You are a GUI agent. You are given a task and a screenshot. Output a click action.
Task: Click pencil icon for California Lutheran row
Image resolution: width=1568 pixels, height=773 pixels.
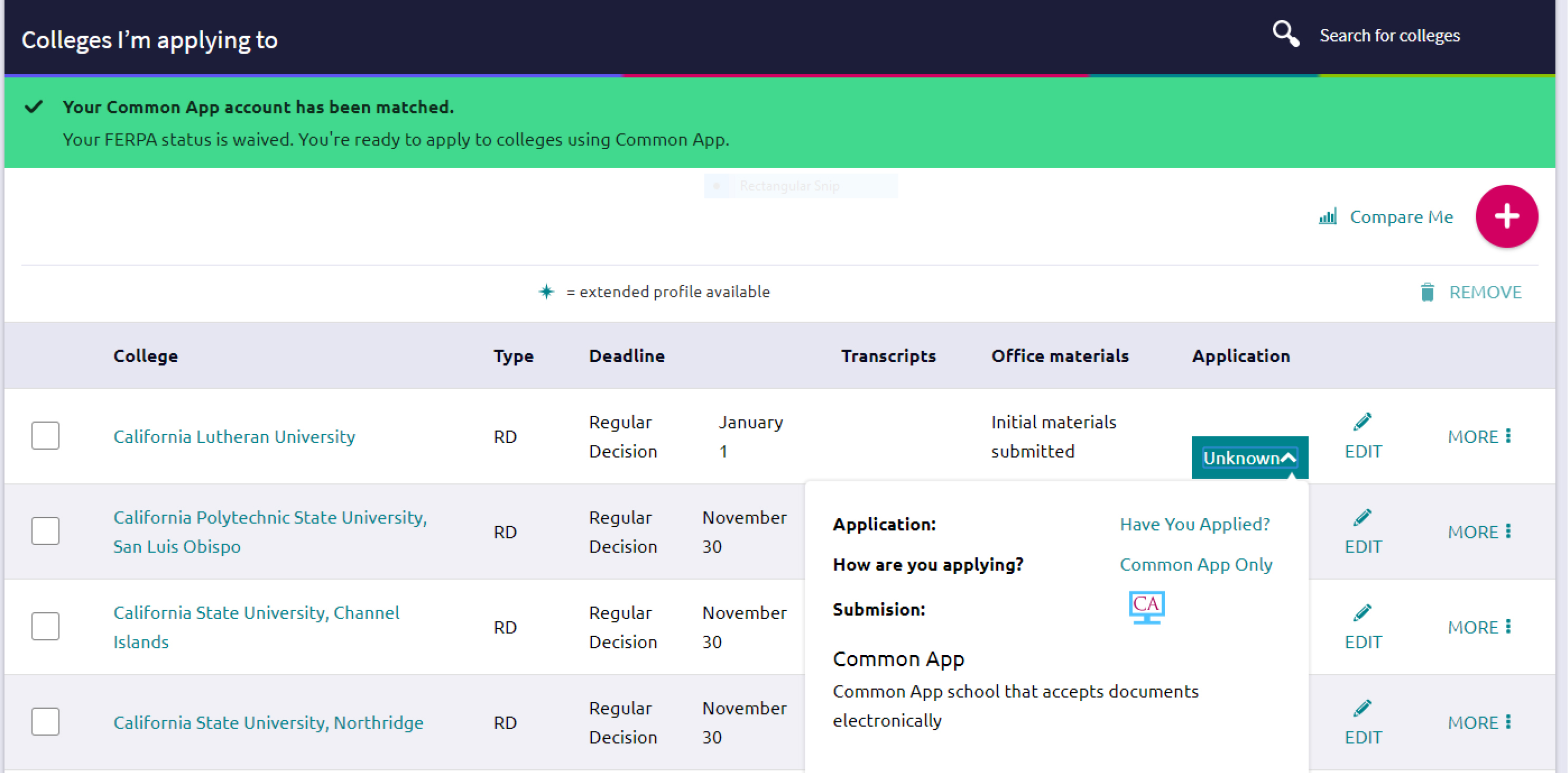point(1362,421)
